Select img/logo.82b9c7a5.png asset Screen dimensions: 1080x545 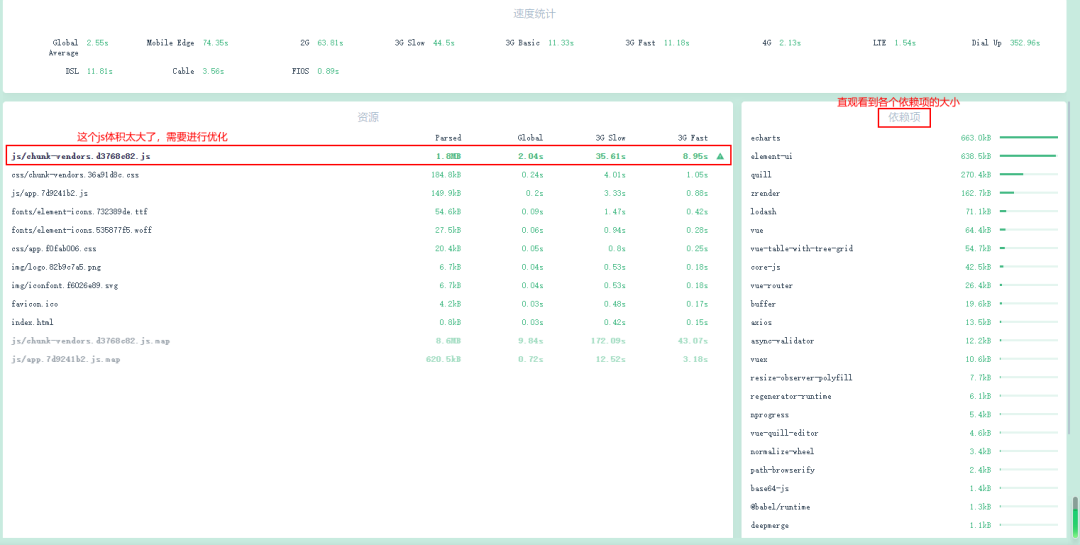pos(56,267)
